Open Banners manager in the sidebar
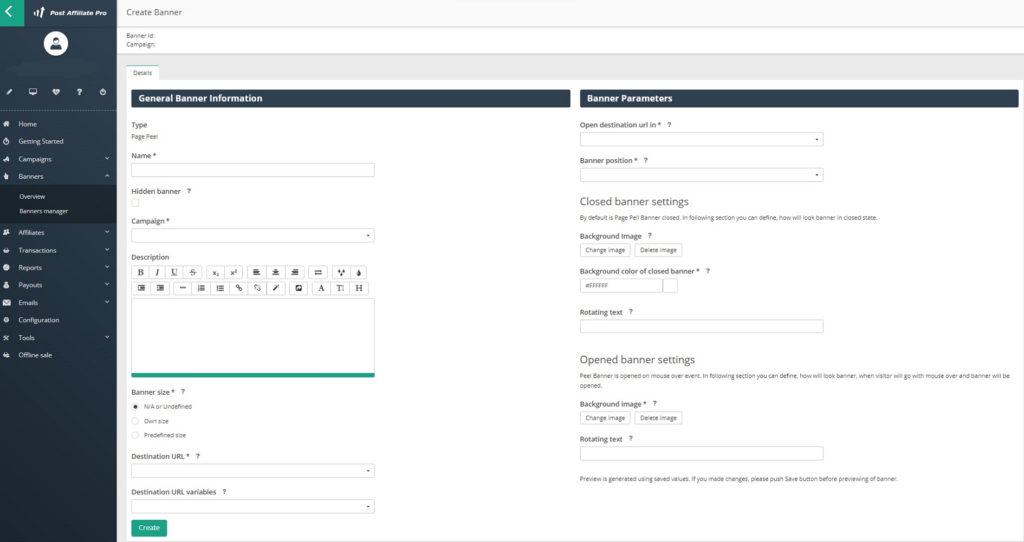Screen dimensions: 1024x542 tap(43, 211)
